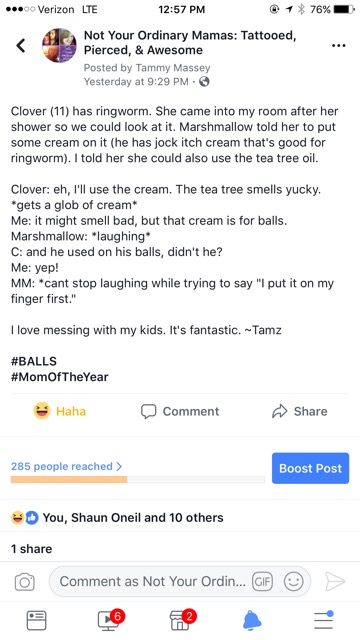Toggle the Haha reaction on the post

coord(60,411)
